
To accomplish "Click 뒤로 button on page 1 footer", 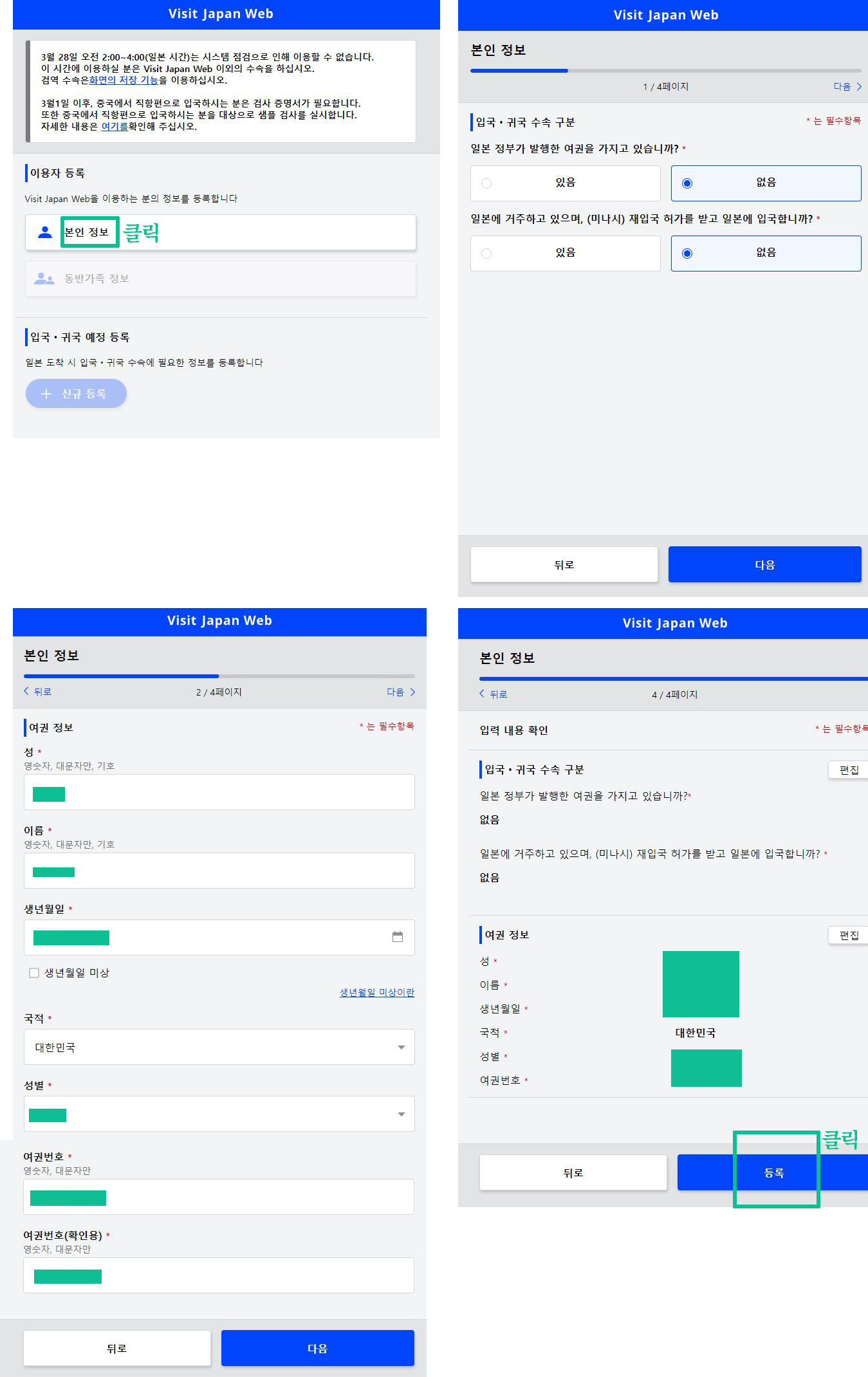I will coord(564,564).
